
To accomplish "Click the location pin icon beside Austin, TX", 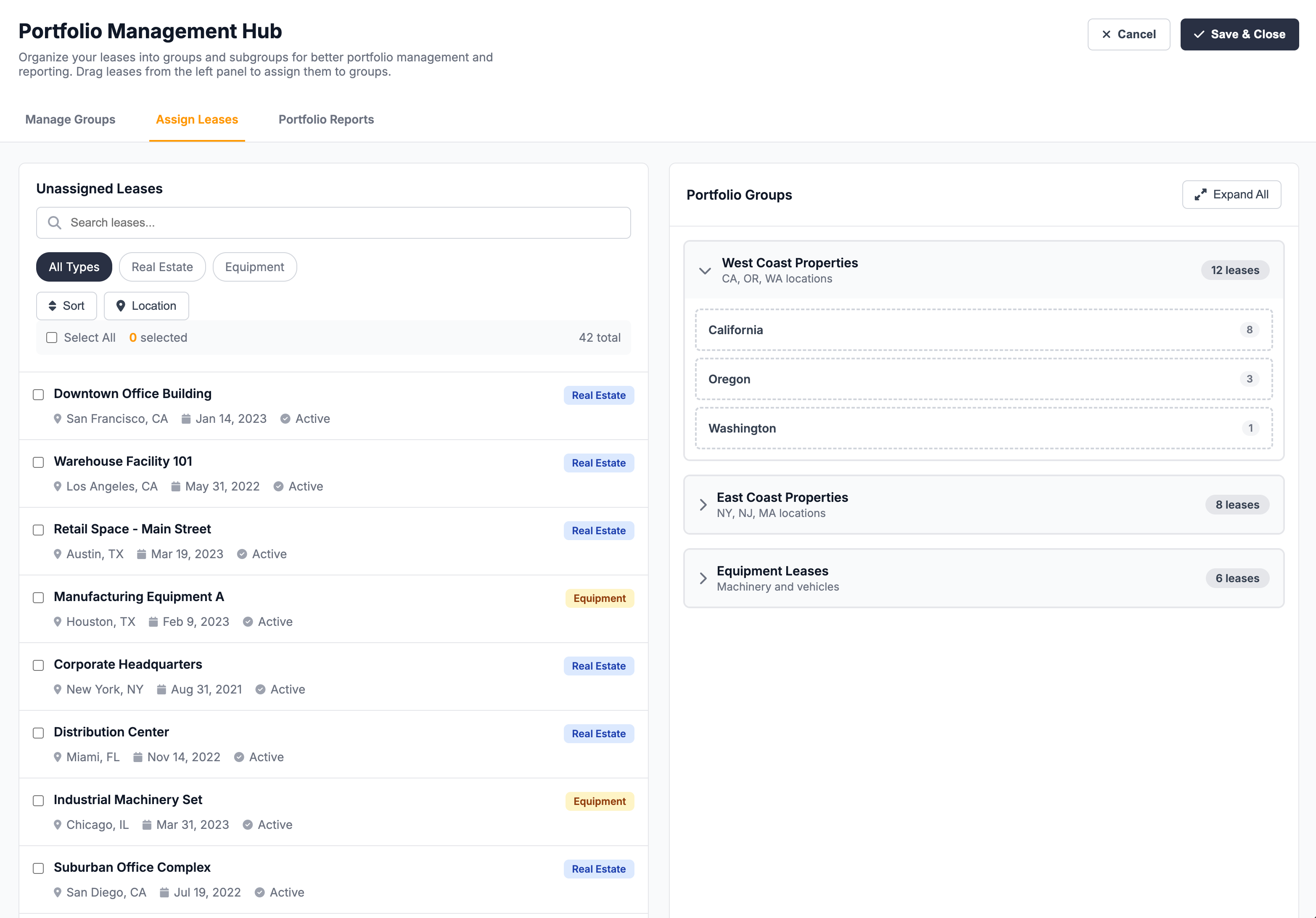I will tap(57, 554).
